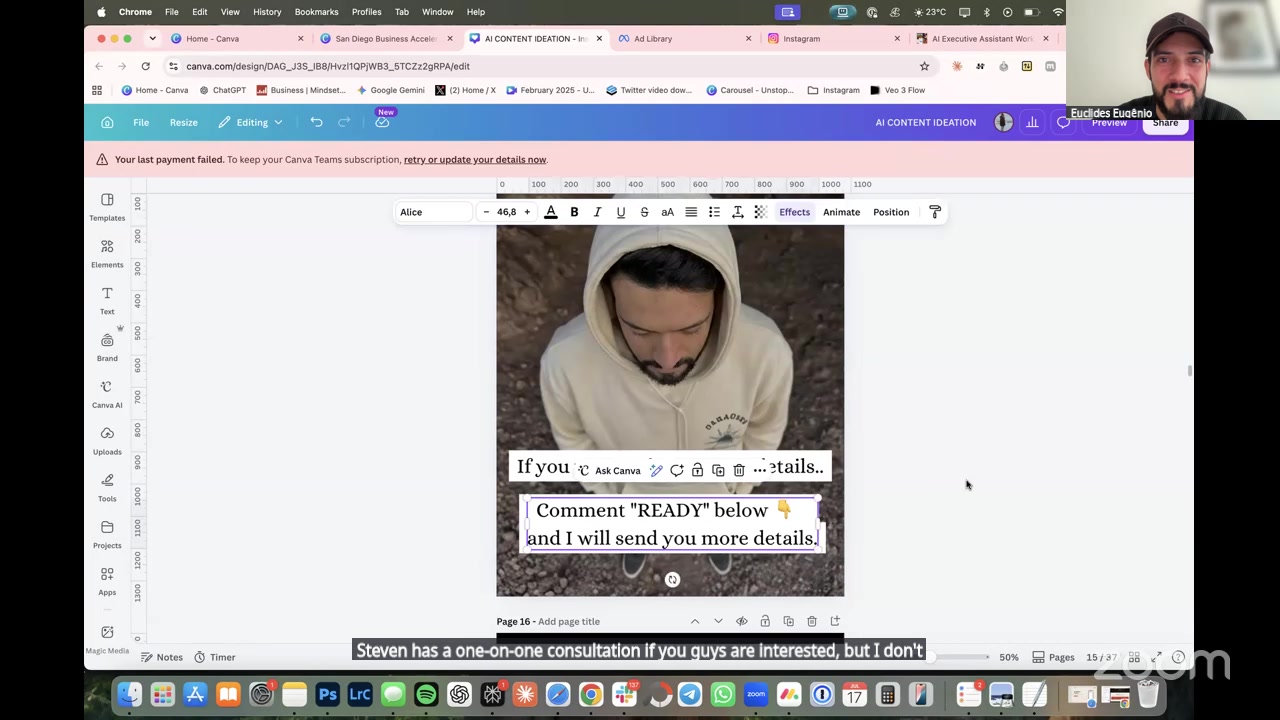Image resolution: width=1280 pixels, height=720 pixels.
Task: Open text Effects panel
Action: pos(794,212)
